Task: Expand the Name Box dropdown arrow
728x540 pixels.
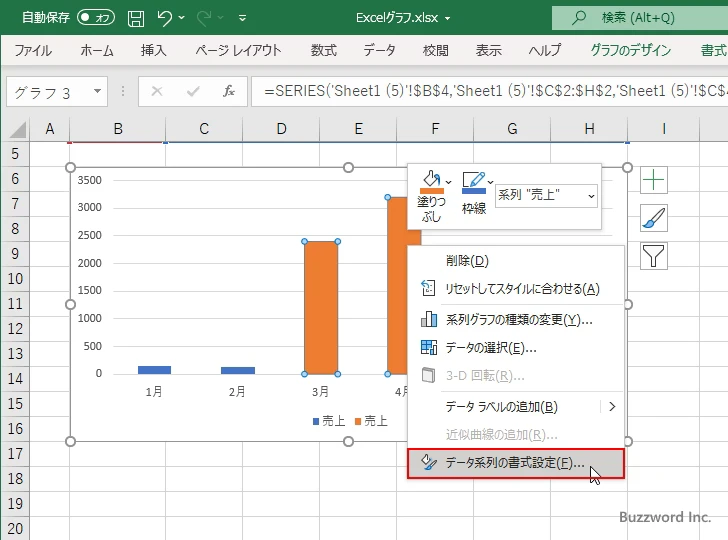Action: pyautogui.click(x=98, y=91)
